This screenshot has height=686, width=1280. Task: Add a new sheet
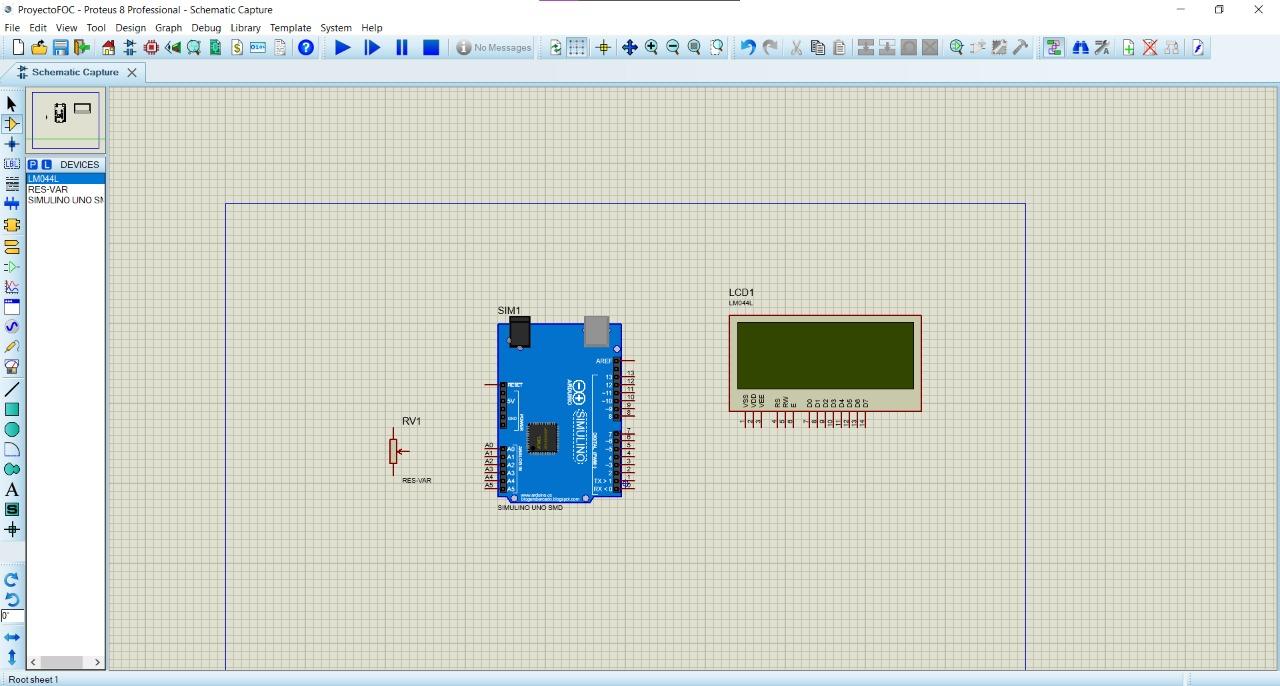(1128, 47)
